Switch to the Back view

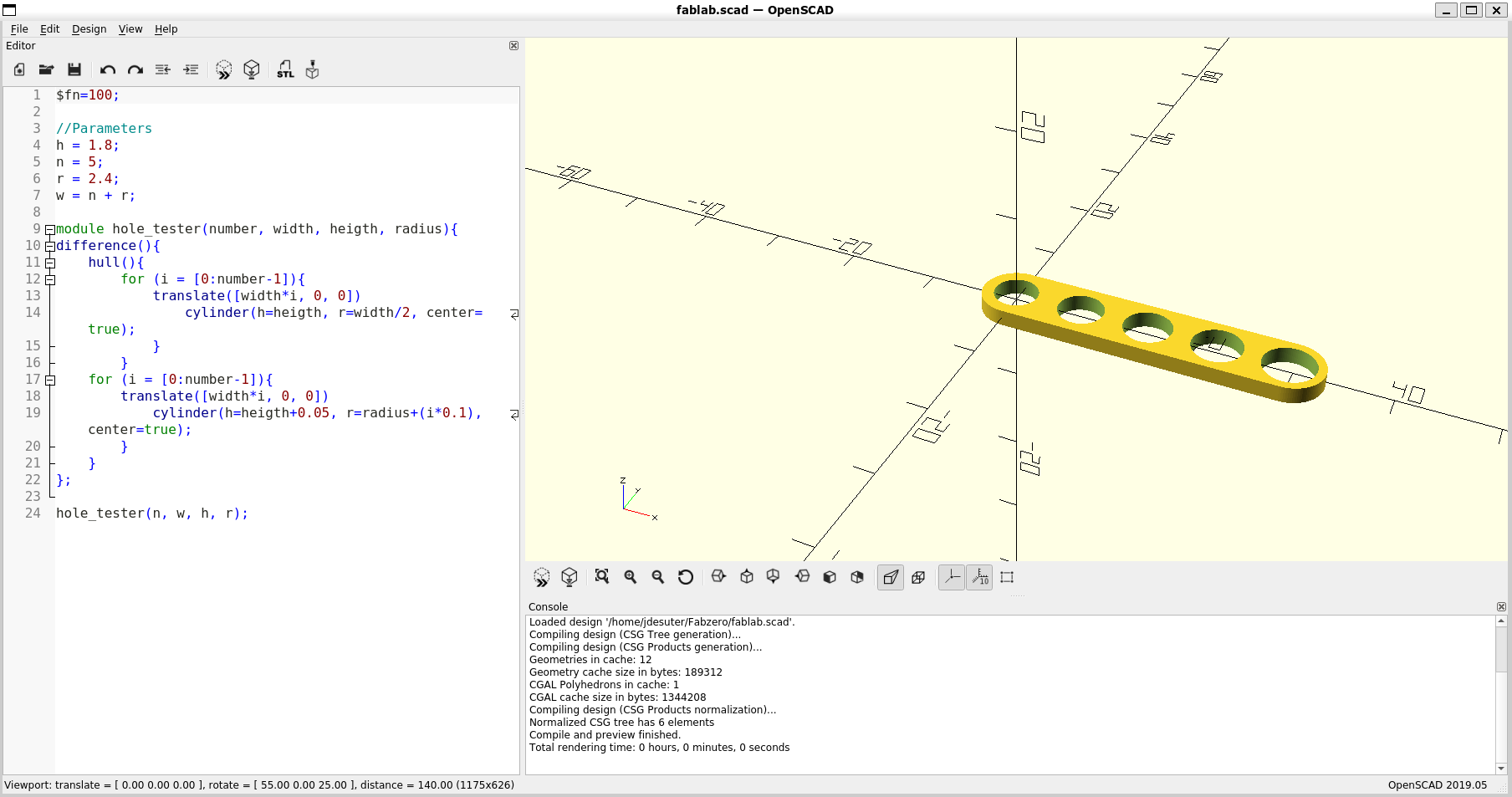(x=857, y=577)
